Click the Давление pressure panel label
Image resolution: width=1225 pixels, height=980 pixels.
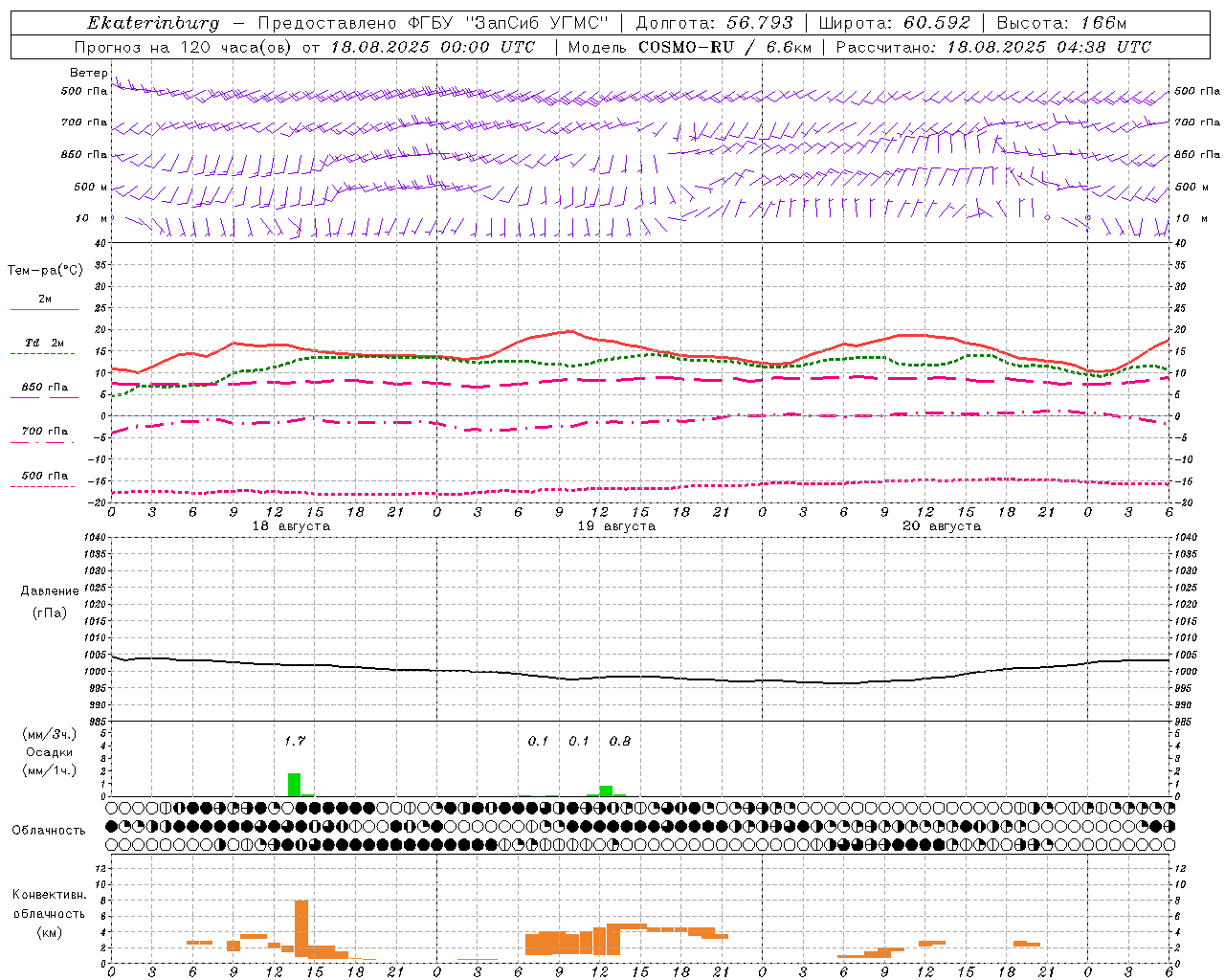[50, 591]
